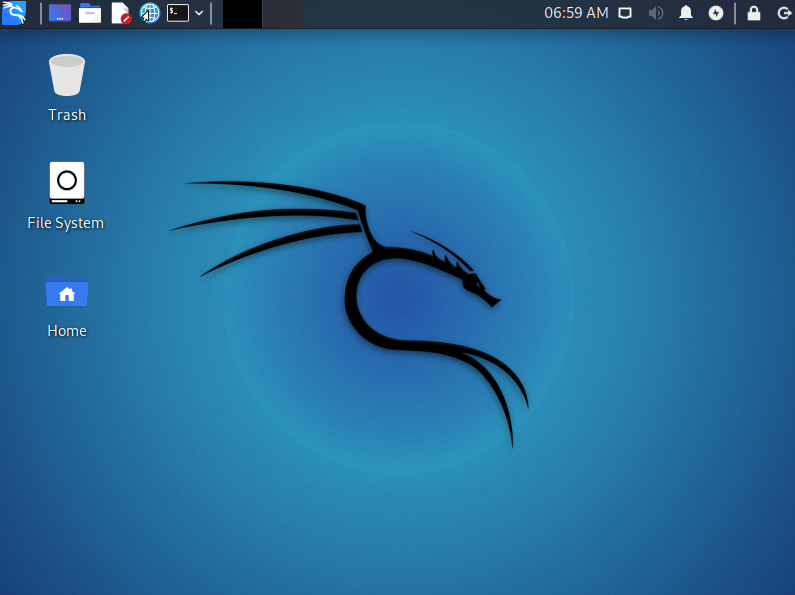
Task: Lock the screen with the padlock icon
Action: point(753,13)
